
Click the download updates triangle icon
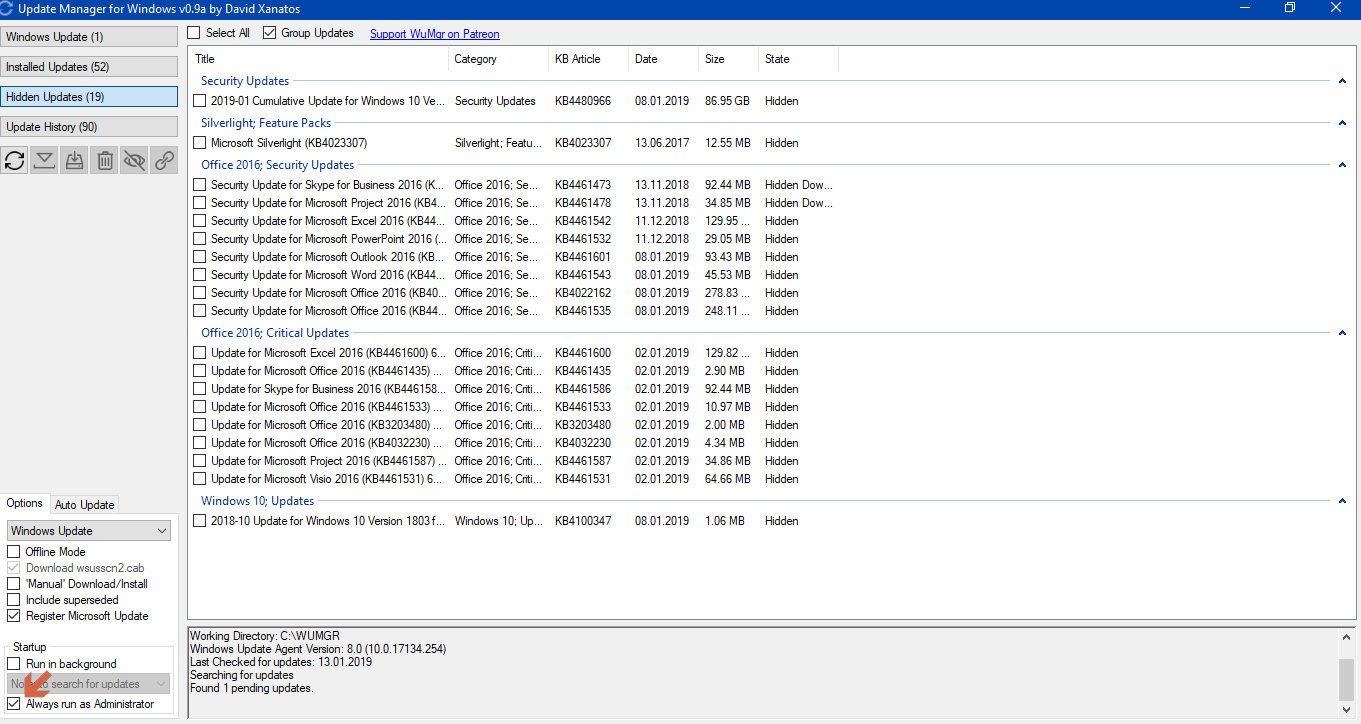point(44,160)
